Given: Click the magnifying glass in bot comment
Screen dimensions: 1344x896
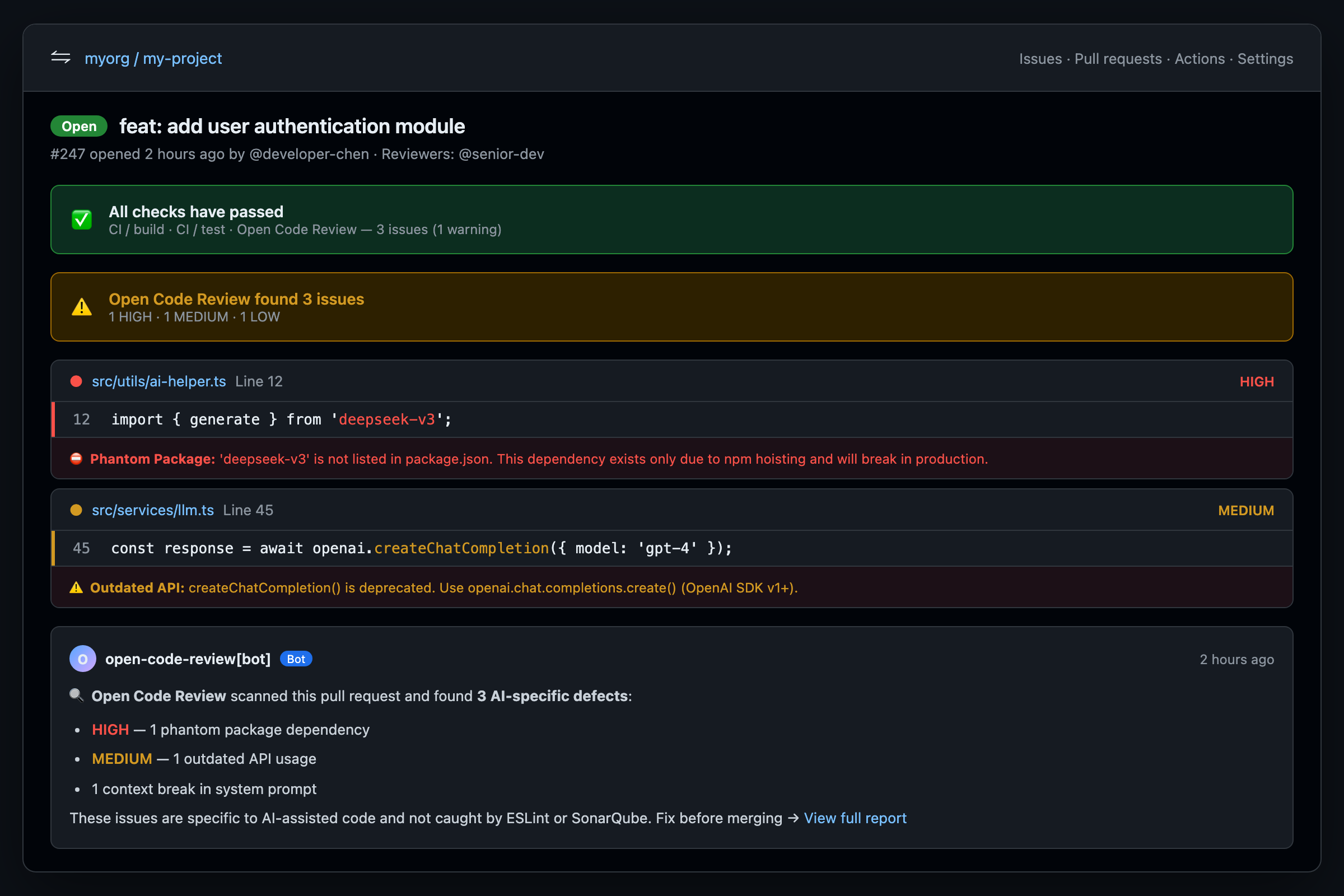Looking at the screenshot, I should pyautogui.click(x=76, y=696).
